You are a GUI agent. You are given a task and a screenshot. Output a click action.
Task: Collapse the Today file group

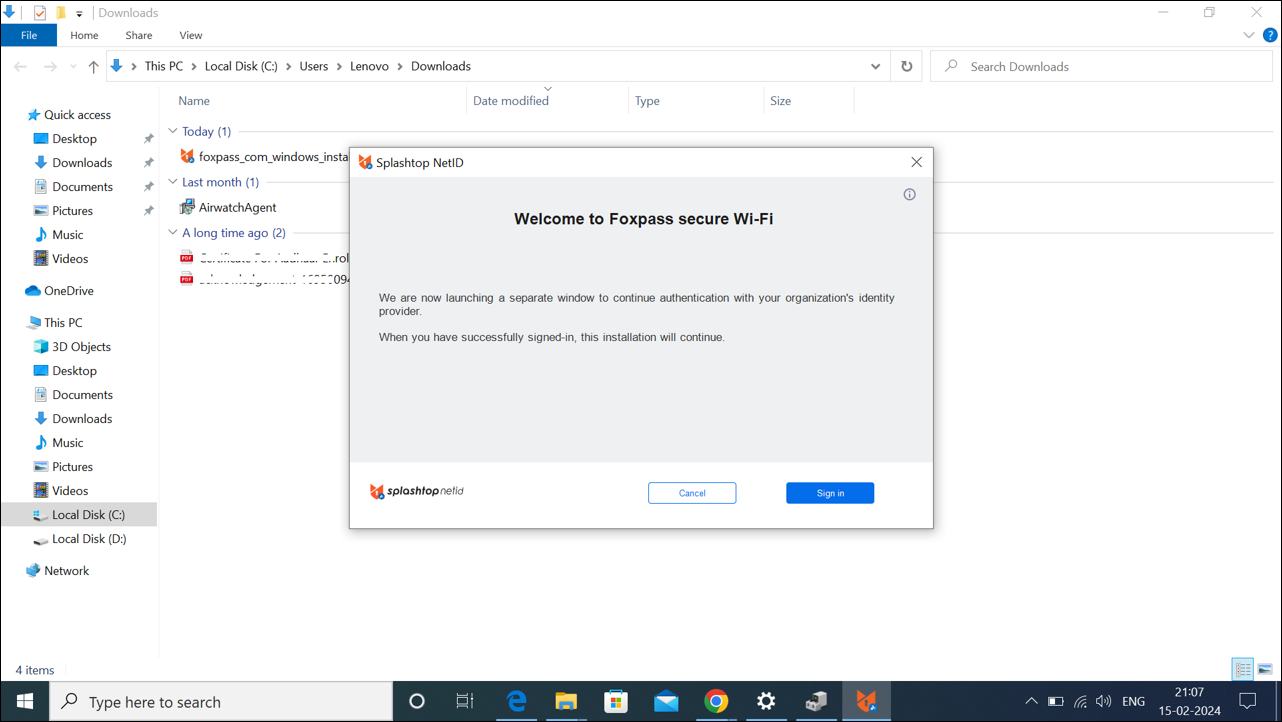point(173,131)
